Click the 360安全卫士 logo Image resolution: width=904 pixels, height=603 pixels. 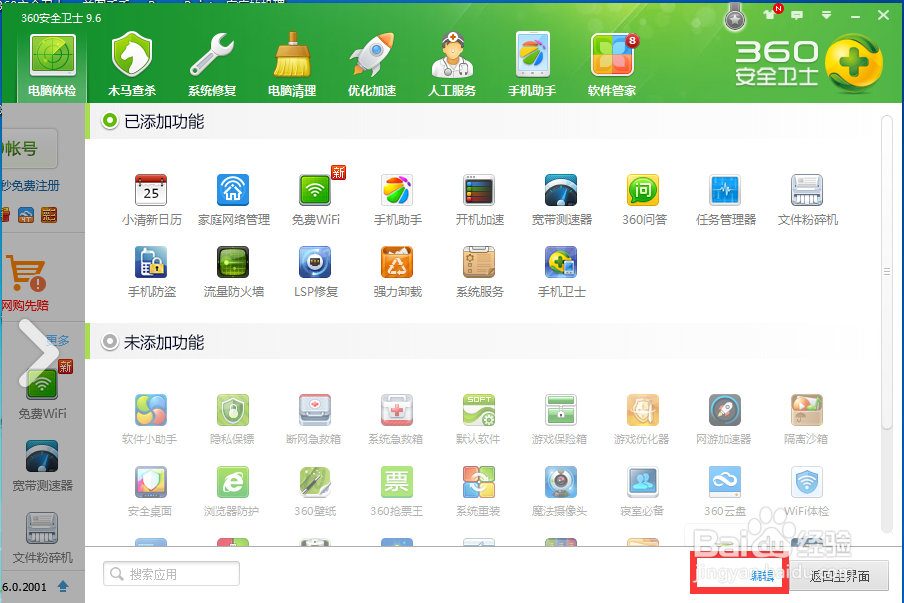pyautogui.click(x=809, y=63)
